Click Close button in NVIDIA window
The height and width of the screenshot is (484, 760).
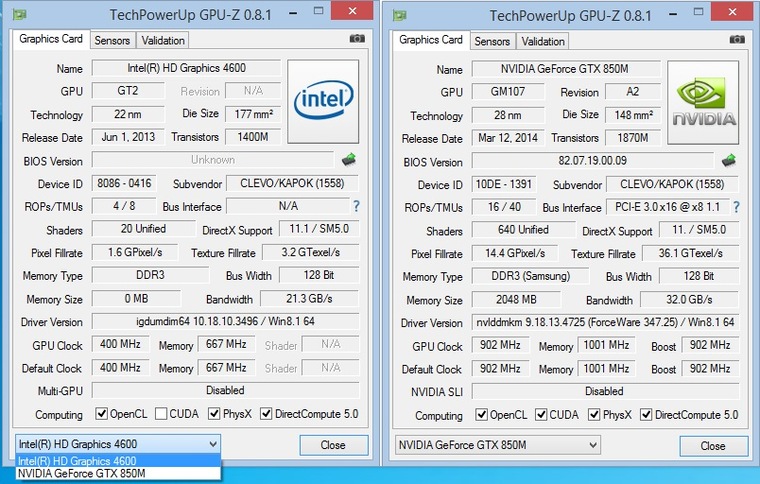713,446
